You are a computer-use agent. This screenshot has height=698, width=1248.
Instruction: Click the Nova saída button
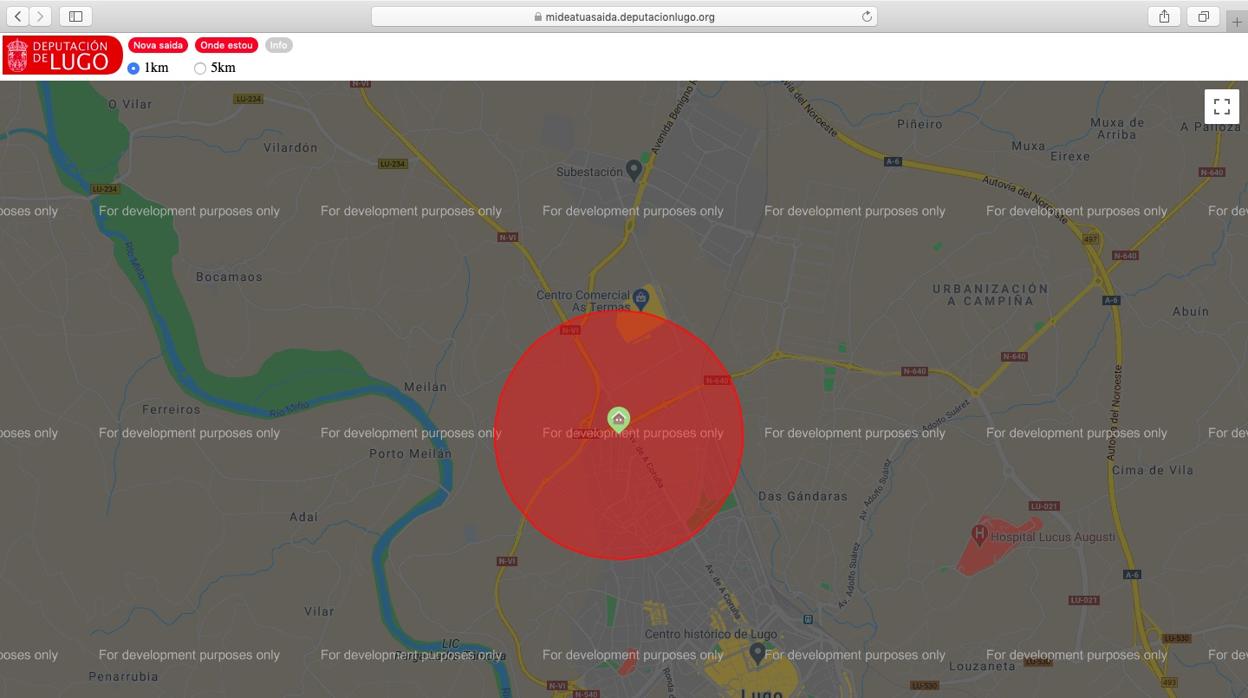pyautogui.click(x=158, y=45)
